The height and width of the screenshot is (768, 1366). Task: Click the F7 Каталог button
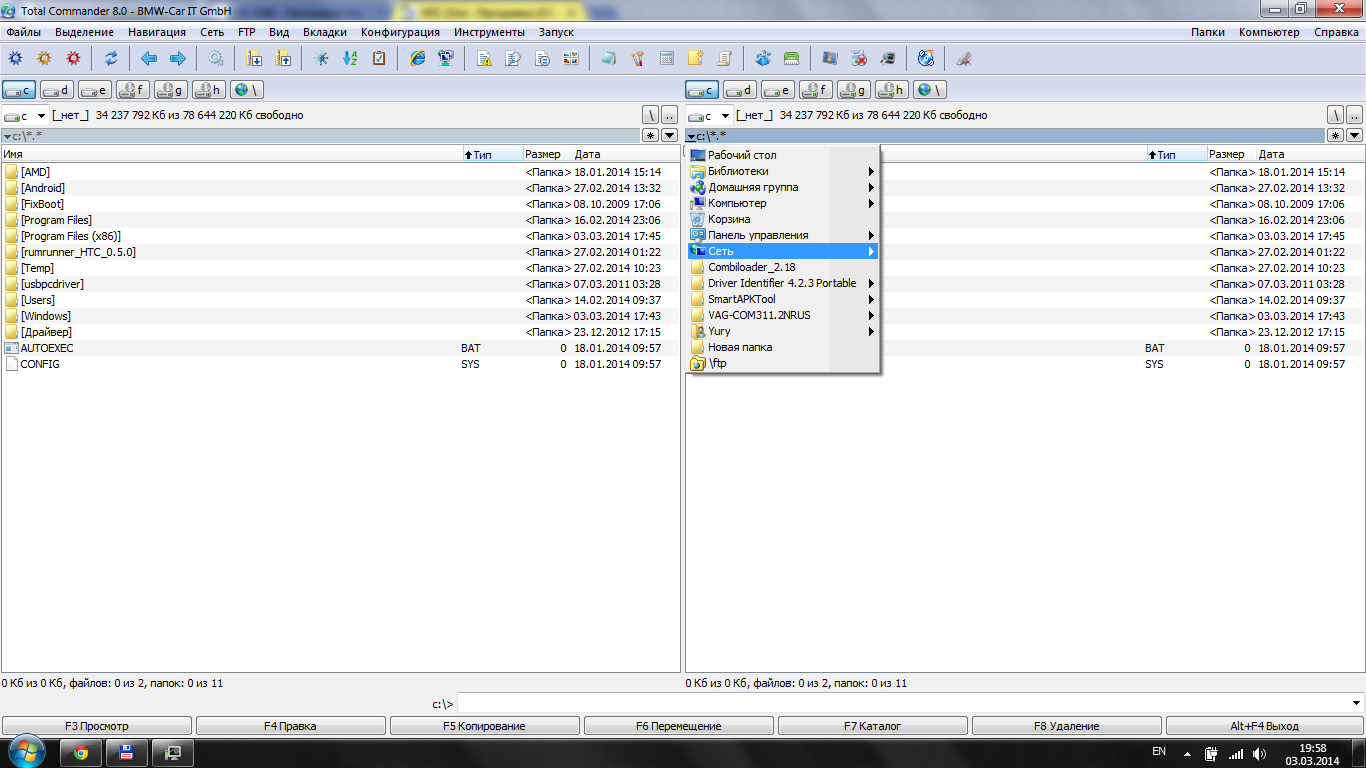(x=873, y=726)
